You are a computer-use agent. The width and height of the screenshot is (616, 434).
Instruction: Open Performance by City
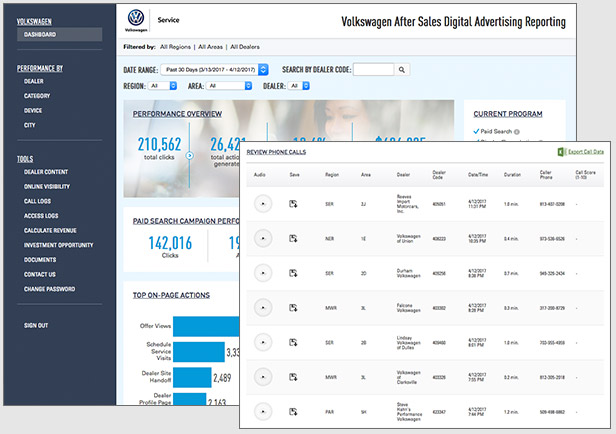[x=29, y=125]
